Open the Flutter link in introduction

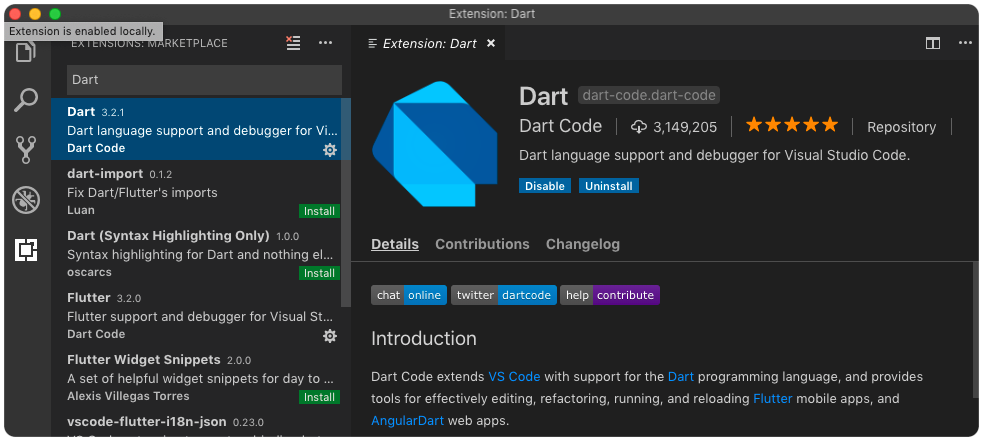tap(772, 398)
